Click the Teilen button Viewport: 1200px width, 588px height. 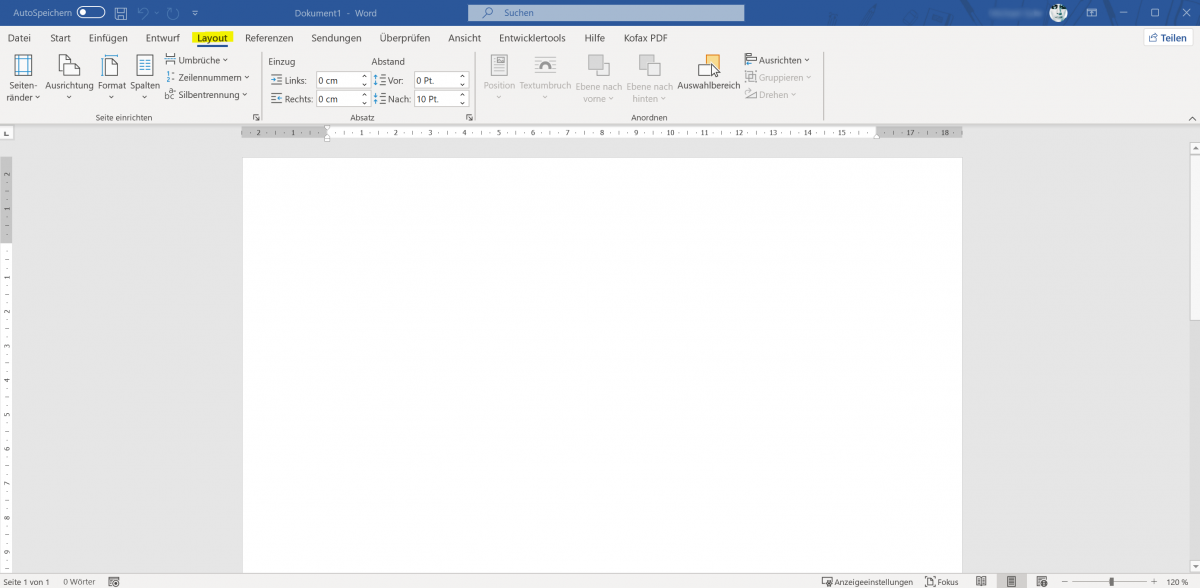tap(1166, 36)
